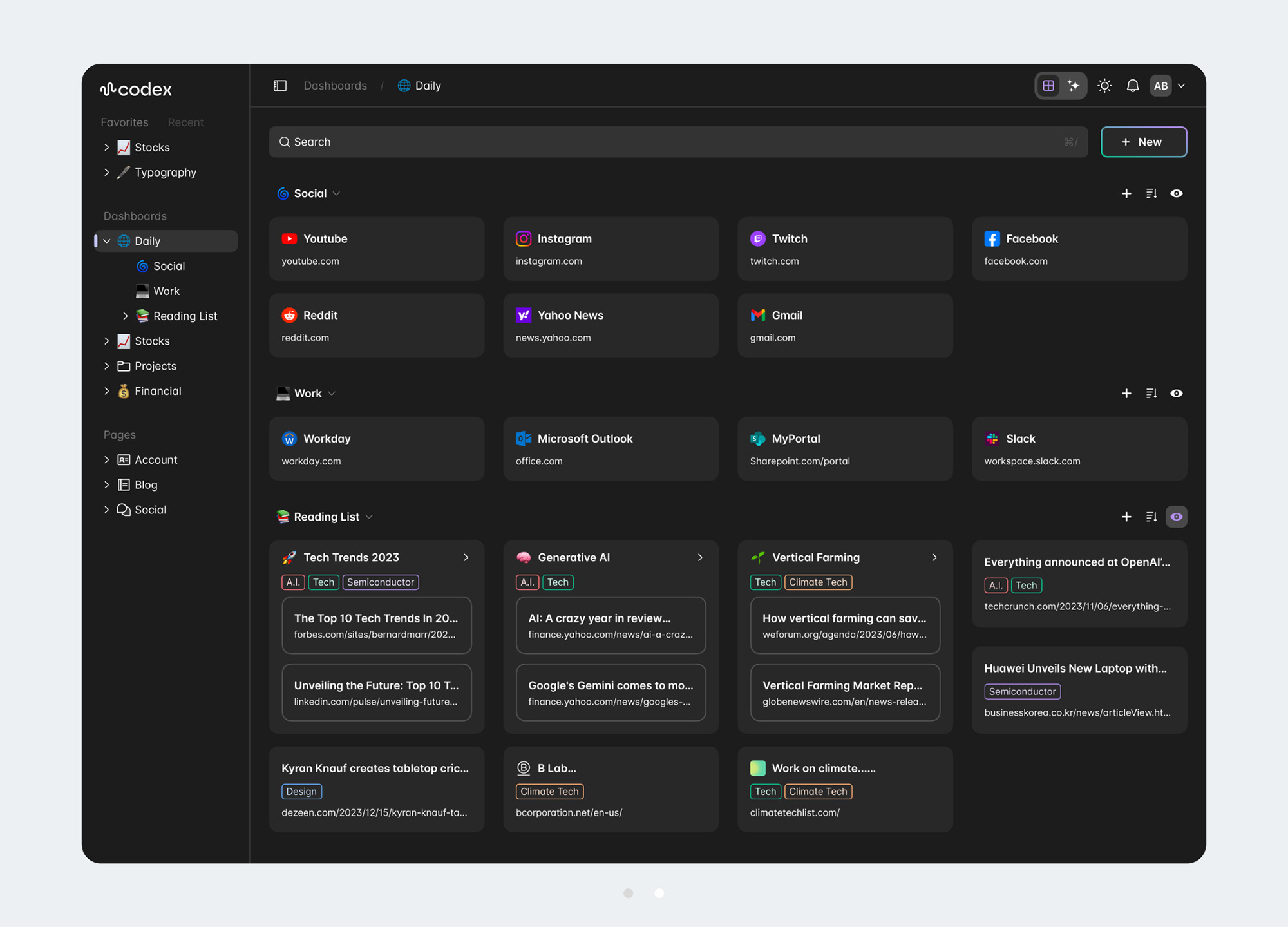The height and width of the screenshot is (927, 1288).
Task: Toggle Social section visibility eye
Action: coord(1177,193)
